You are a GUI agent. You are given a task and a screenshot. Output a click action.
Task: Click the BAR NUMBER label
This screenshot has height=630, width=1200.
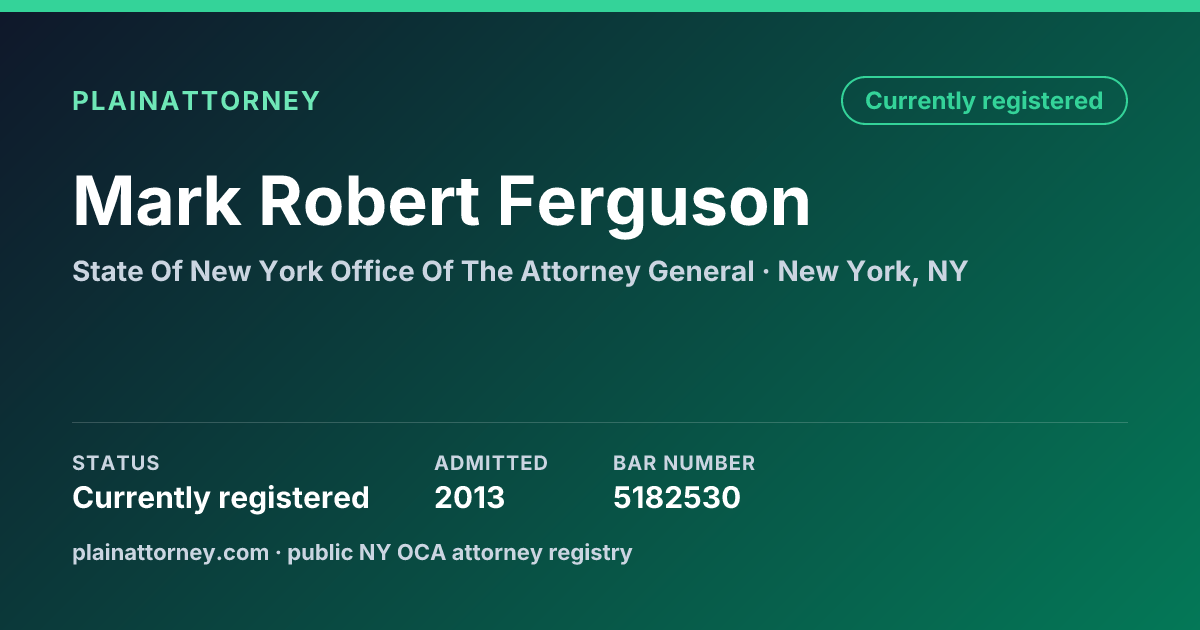[x=684, y=463]
